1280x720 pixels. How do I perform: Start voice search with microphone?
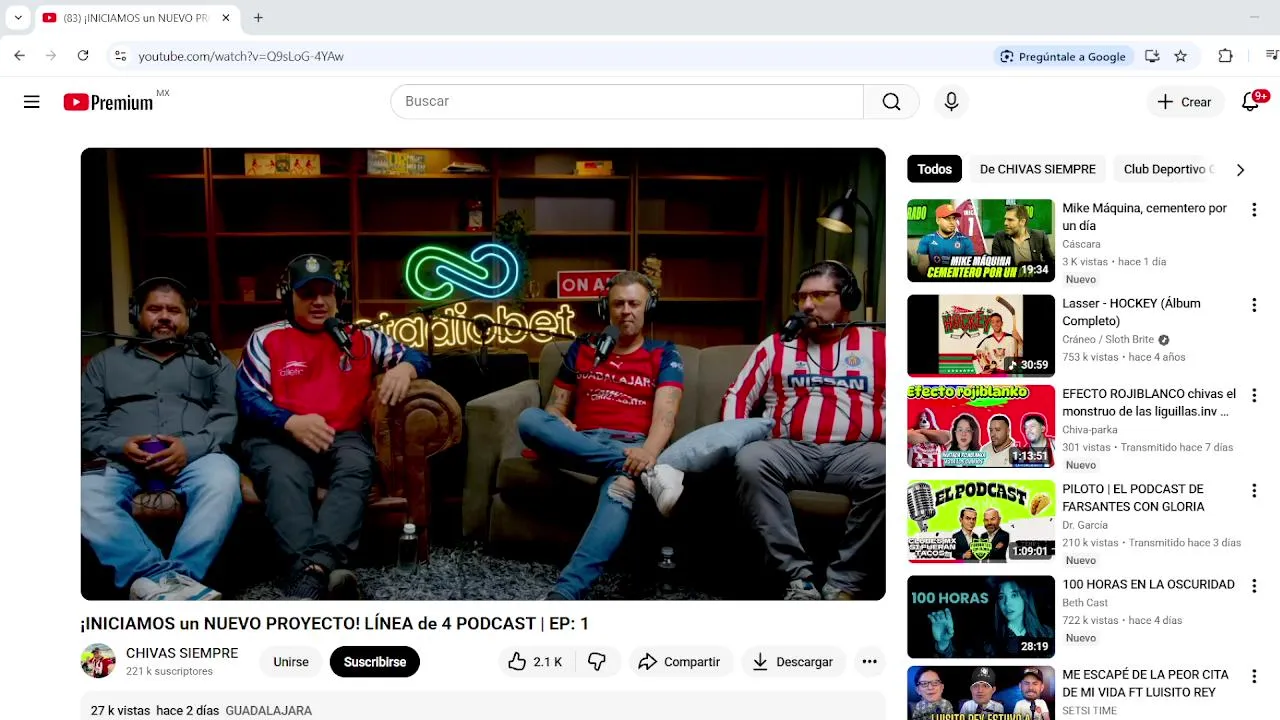pyautogui.click(x=951, y=102)
